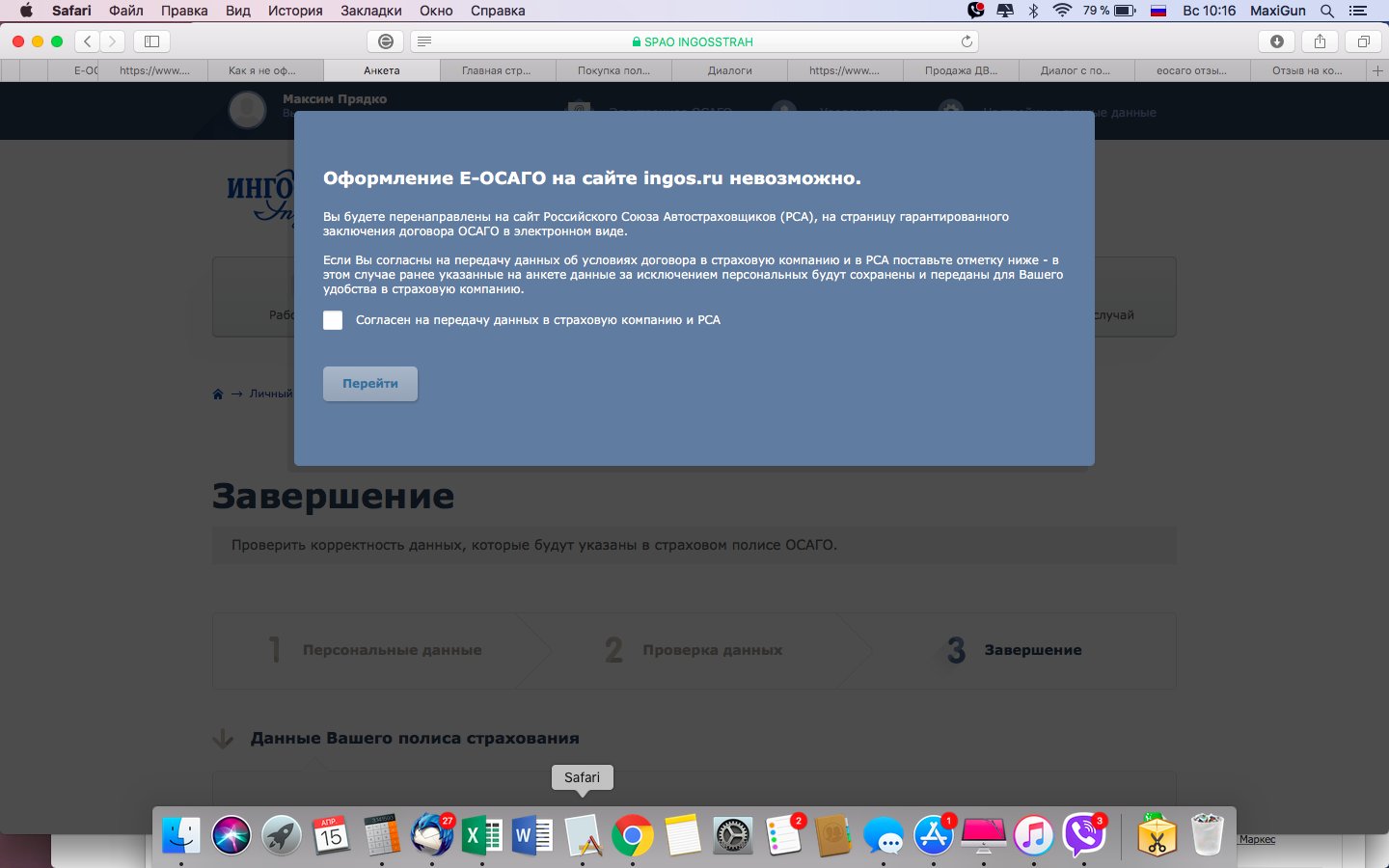Switch to the Диалоги tab
The width and height of the screenshot is (1389, 868).
729,70
